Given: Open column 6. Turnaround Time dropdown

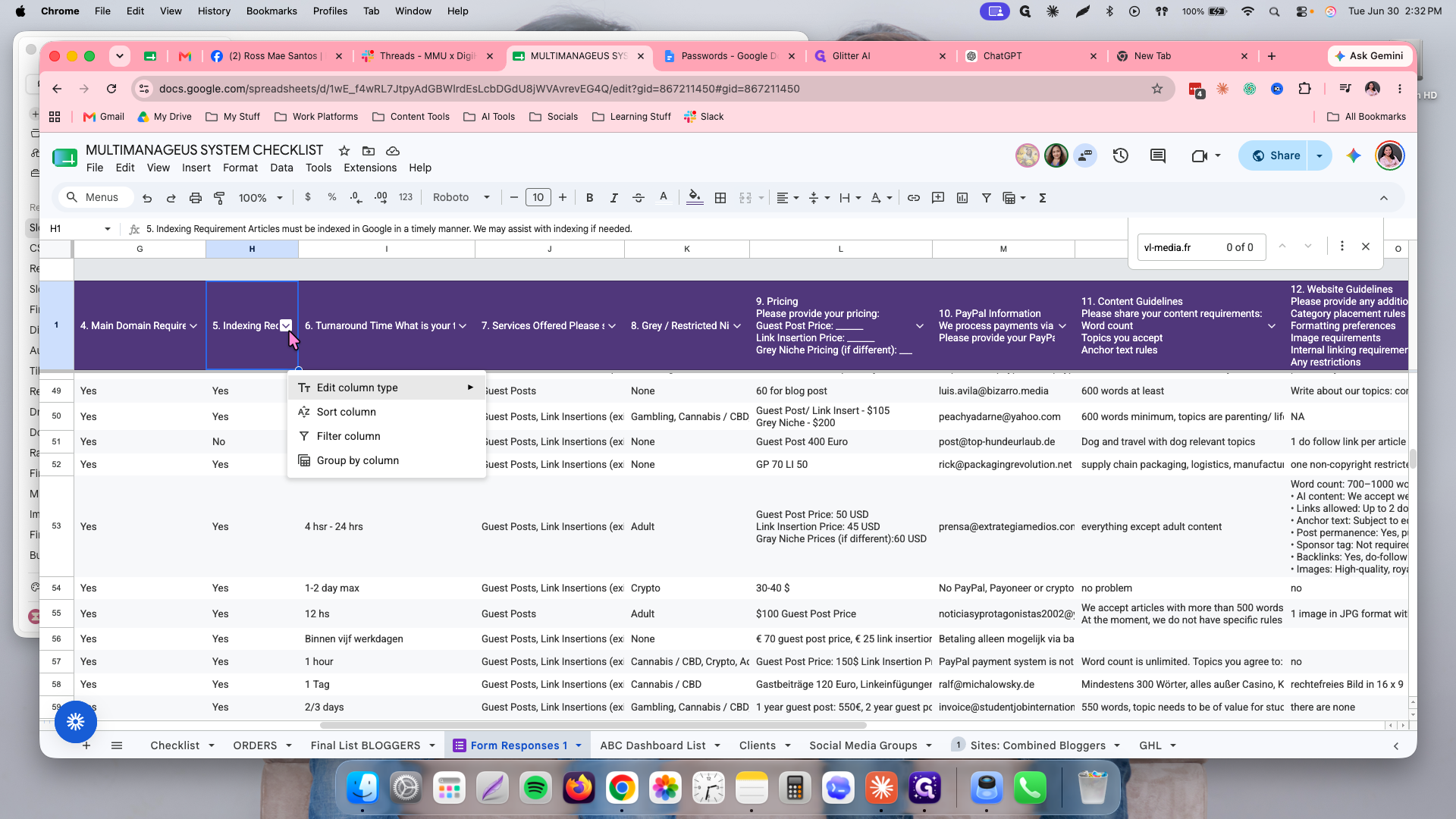Looking at the screenshot, I should (463, 326).
